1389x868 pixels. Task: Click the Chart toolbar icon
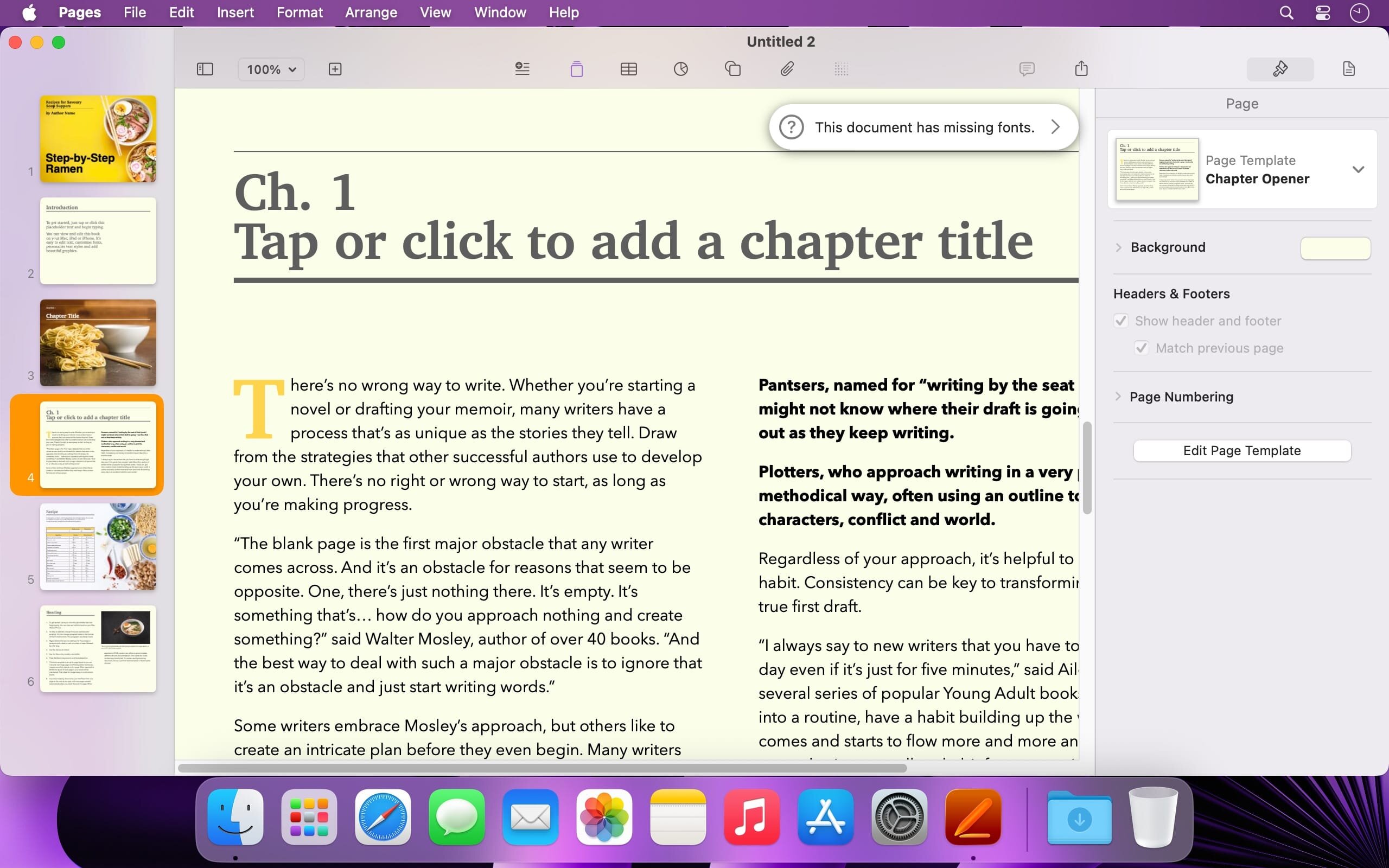(680, 69)
